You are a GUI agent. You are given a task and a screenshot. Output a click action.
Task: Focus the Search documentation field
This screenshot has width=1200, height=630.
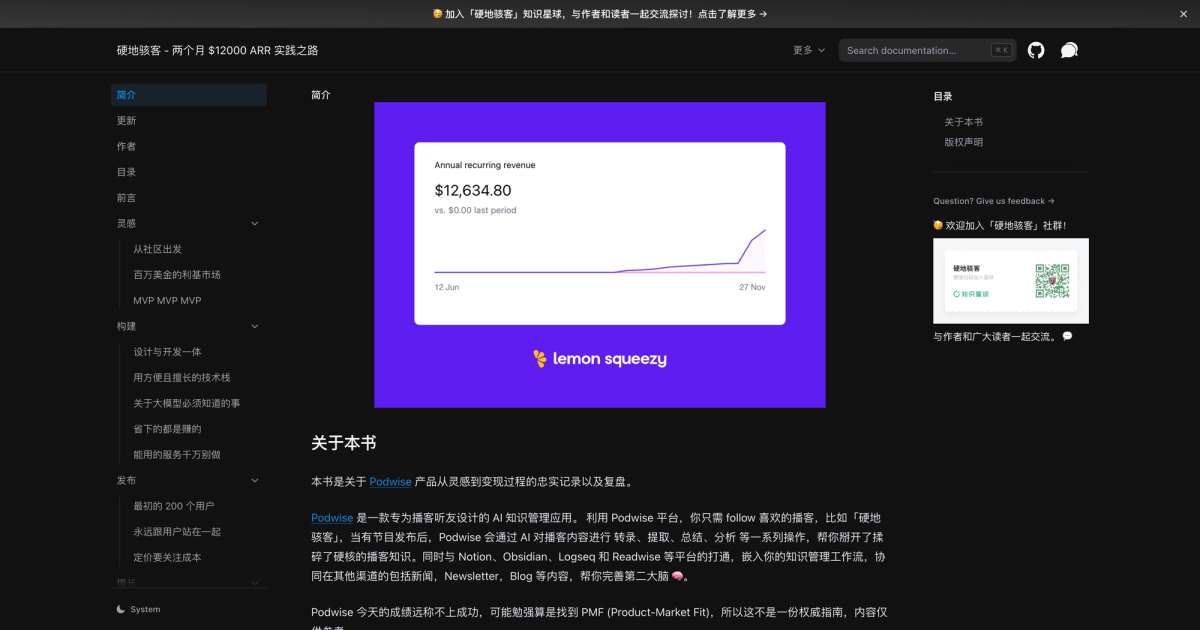click(x=928, y=50)
